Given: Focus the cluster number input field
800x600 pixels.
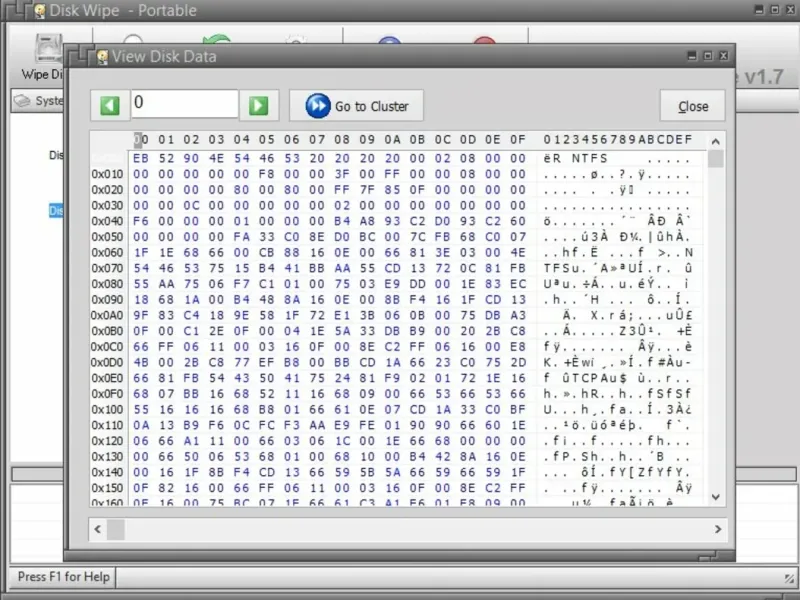Looking at the screenshot, I should point(185,104).
